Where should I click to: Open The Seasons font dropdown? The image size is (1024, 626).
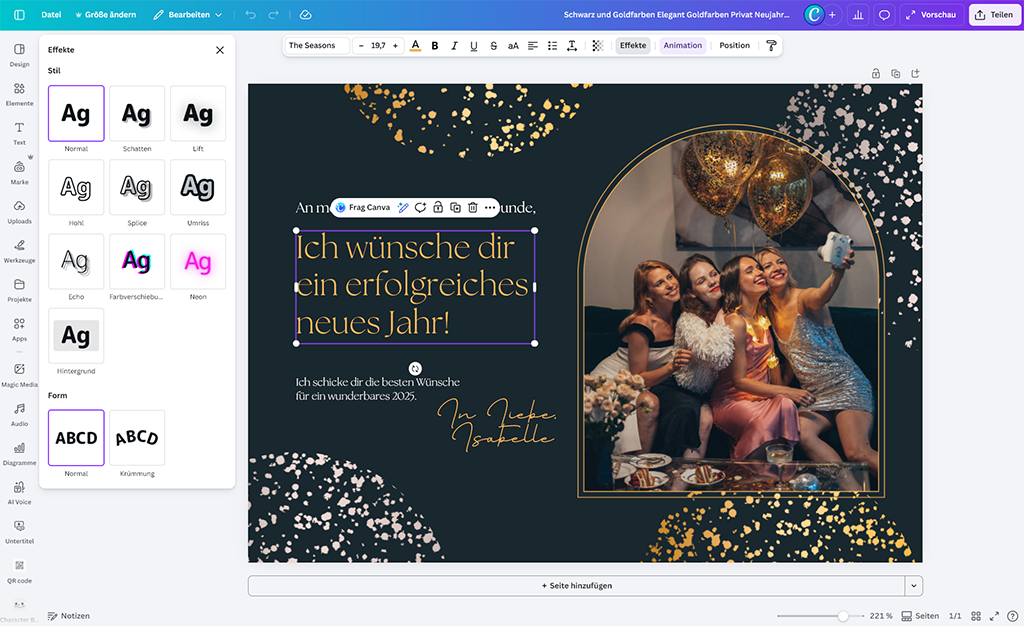tap(317, 46)
